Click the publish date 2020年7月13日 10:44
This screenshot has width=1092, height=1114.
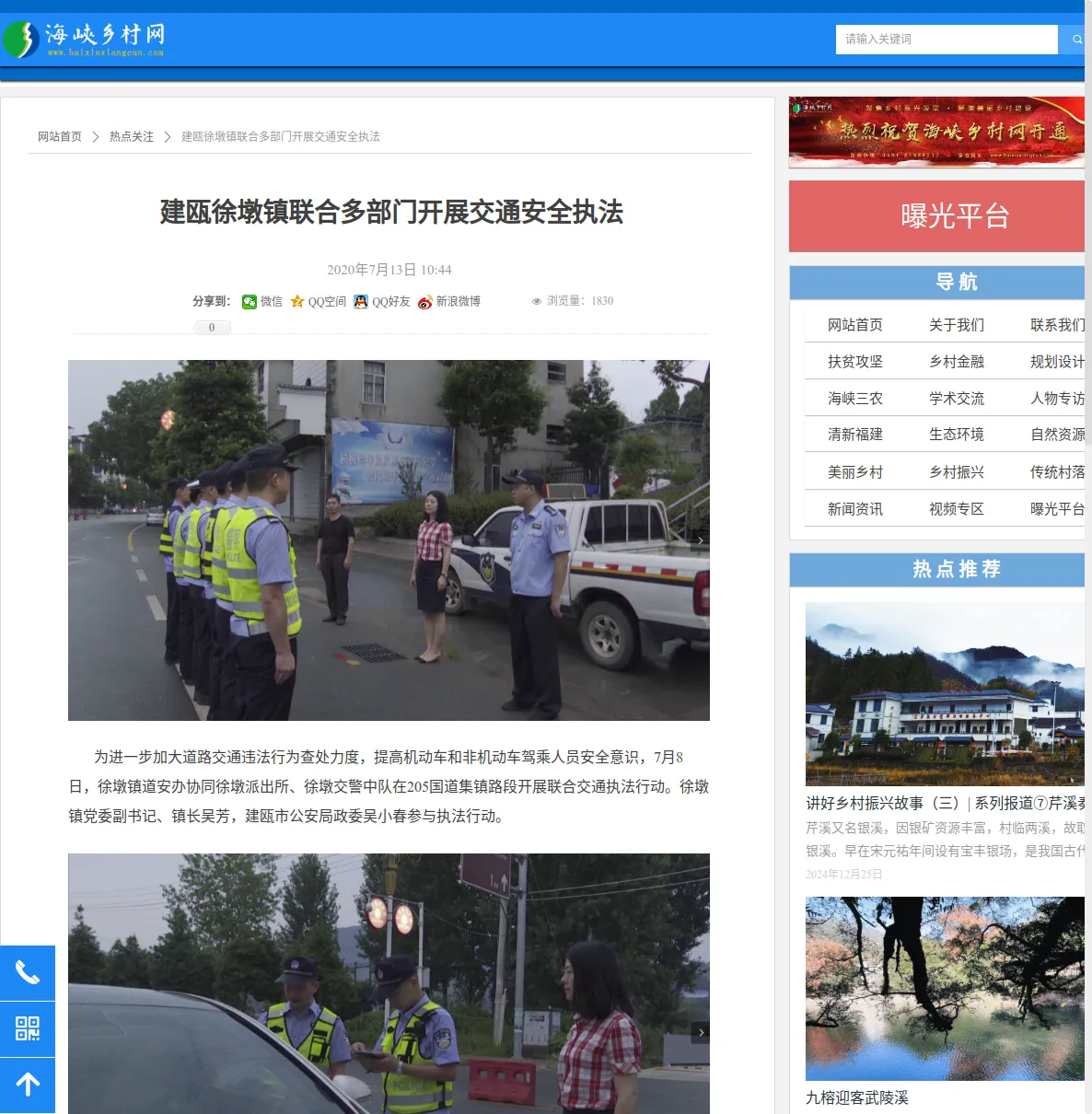point(389,270)
